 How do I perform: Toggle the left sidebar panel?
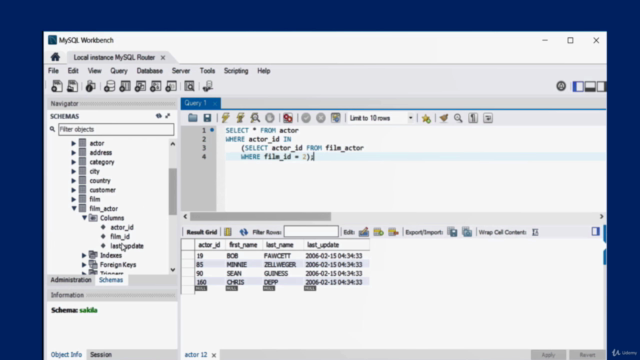tap(578, 86)
